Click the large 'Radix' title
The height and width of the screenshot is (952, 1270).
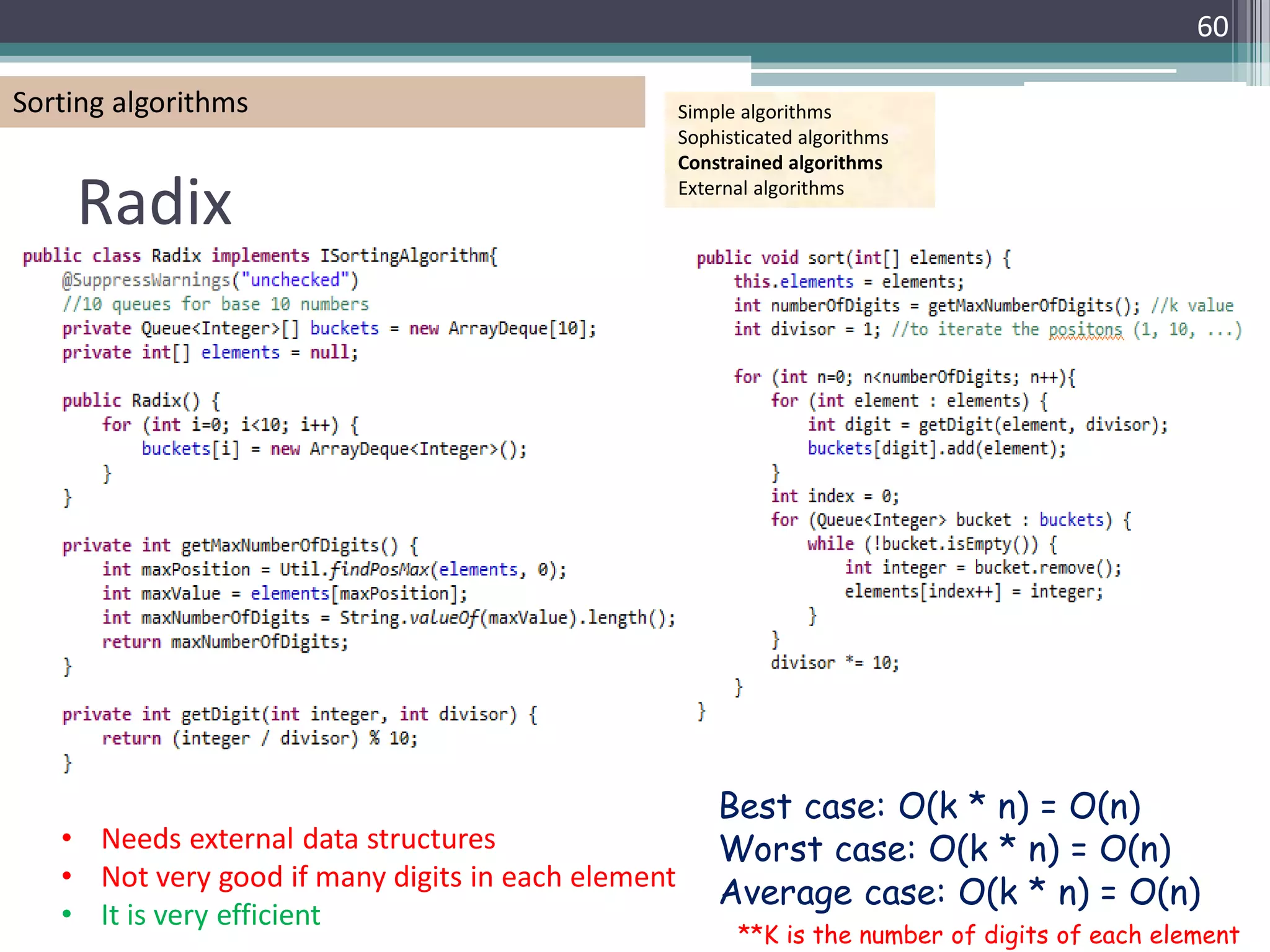tap(155, 202)
